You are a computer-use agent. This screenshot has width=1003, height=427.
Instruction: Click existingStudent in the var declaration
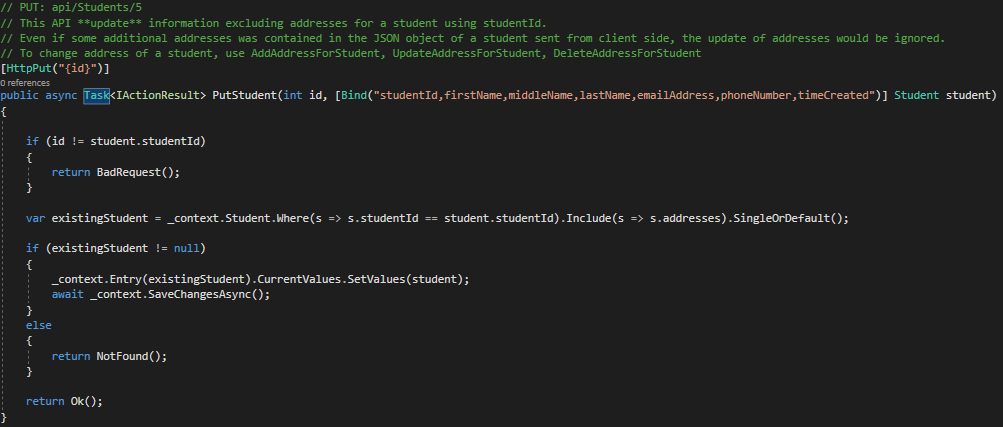pos(100,218)
